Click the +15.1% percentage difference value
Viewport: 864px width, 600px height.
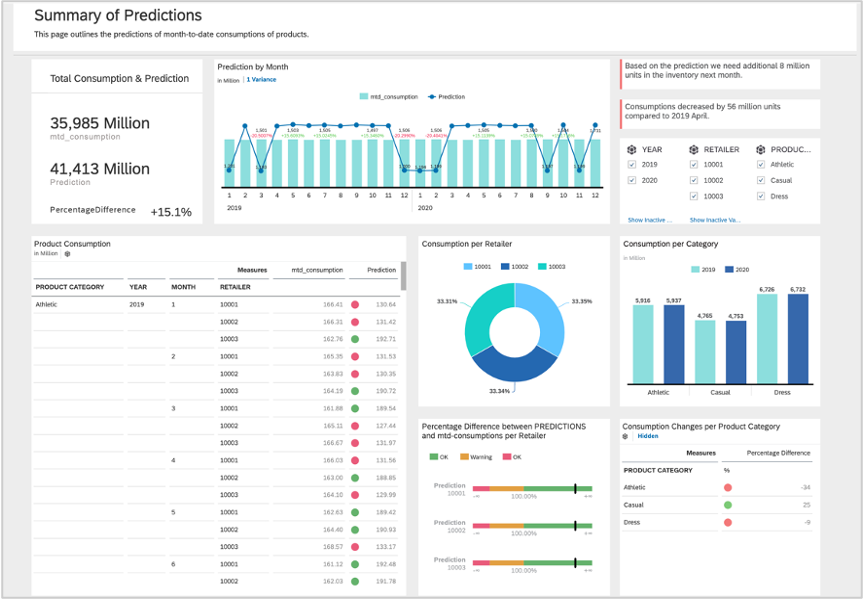pos(171,212)
